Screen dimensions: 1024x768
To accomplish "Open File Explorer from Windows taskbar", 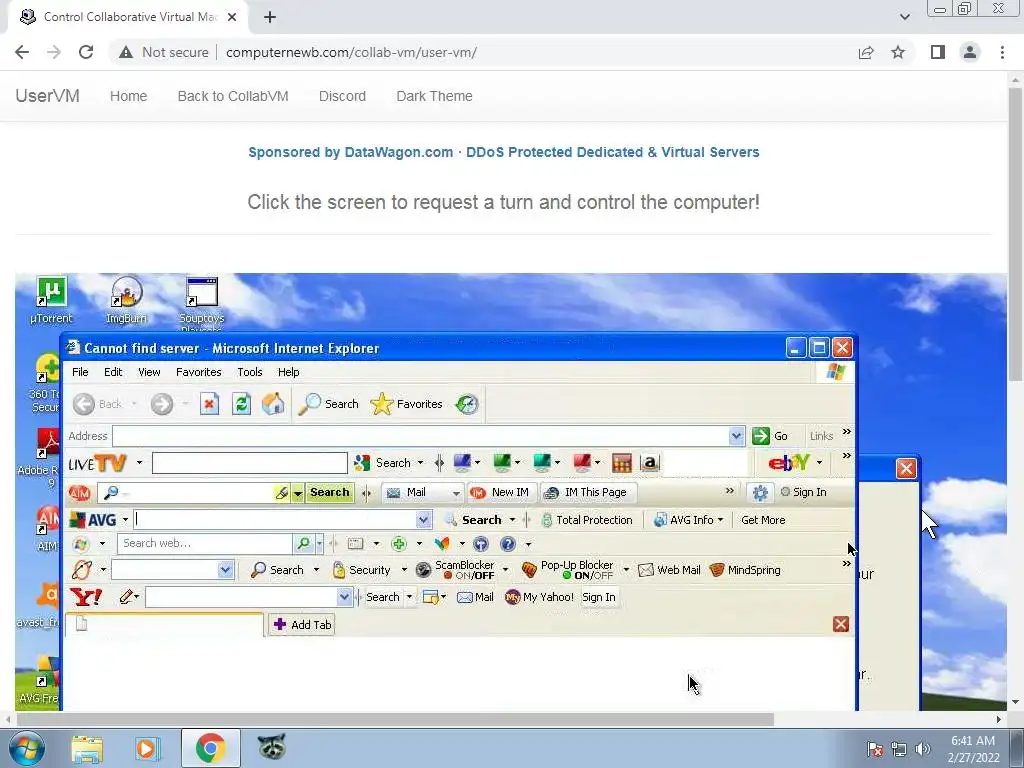I will coord(87,748).
